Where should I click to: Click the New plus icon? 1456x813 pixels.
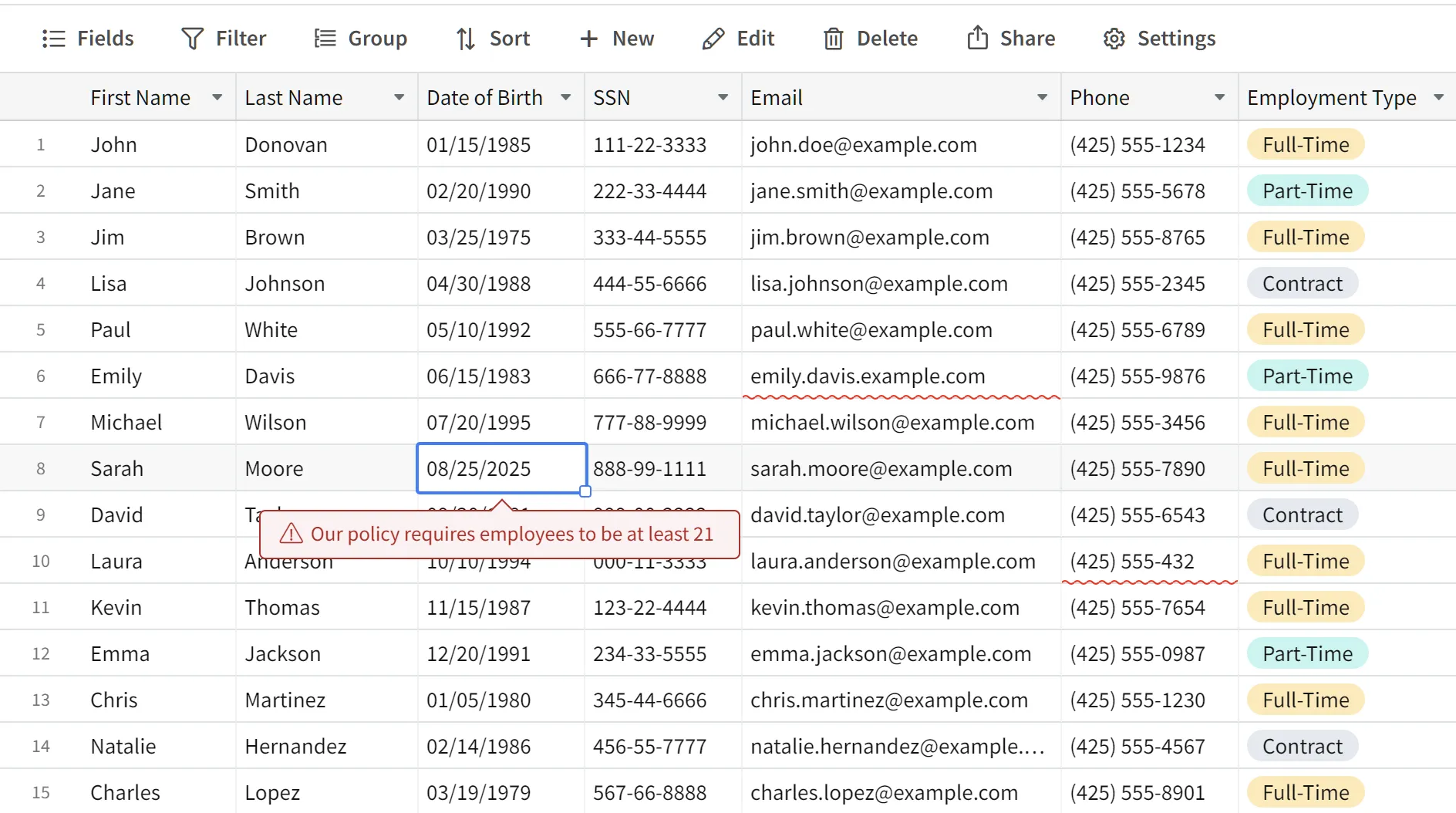pyautogui.click(x=588, y=39)
